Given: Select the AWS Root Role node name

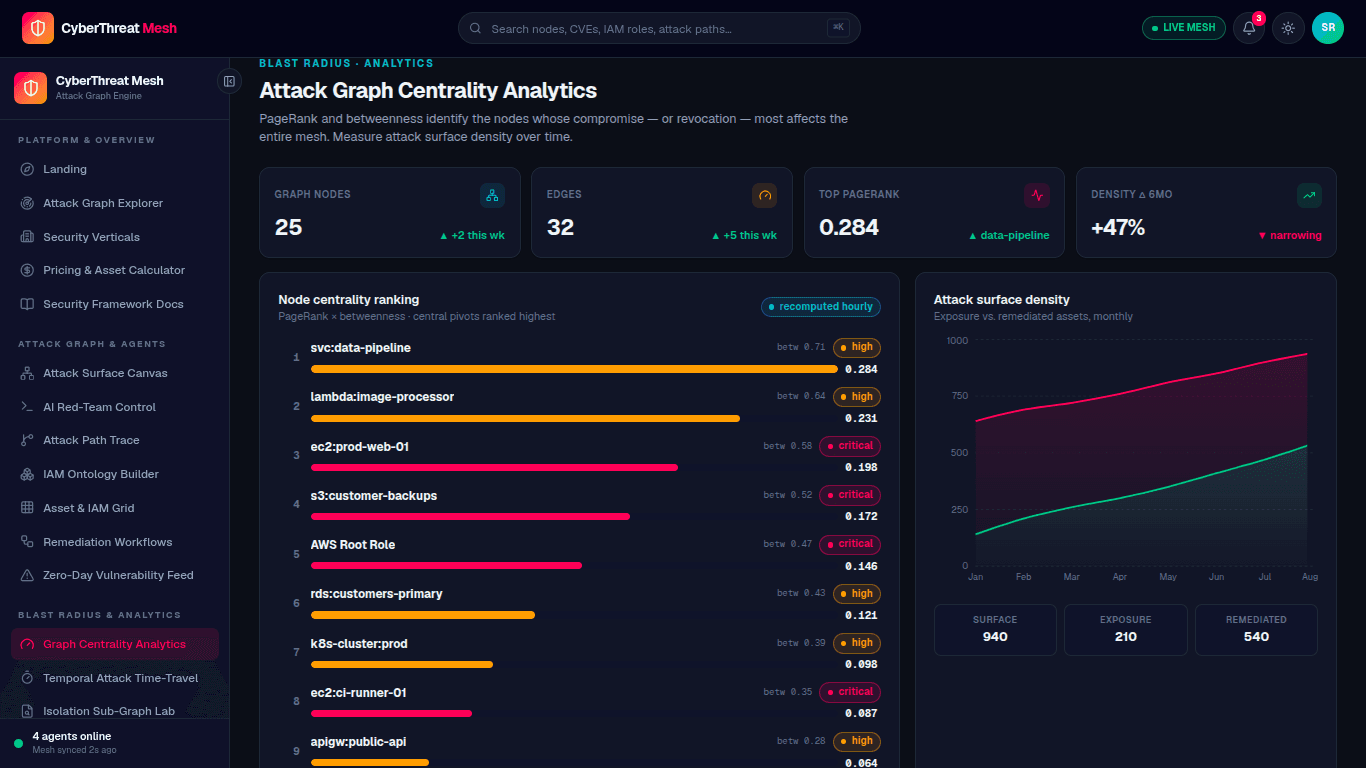Looking at the screenshot, I should click(x=353, y=545).
